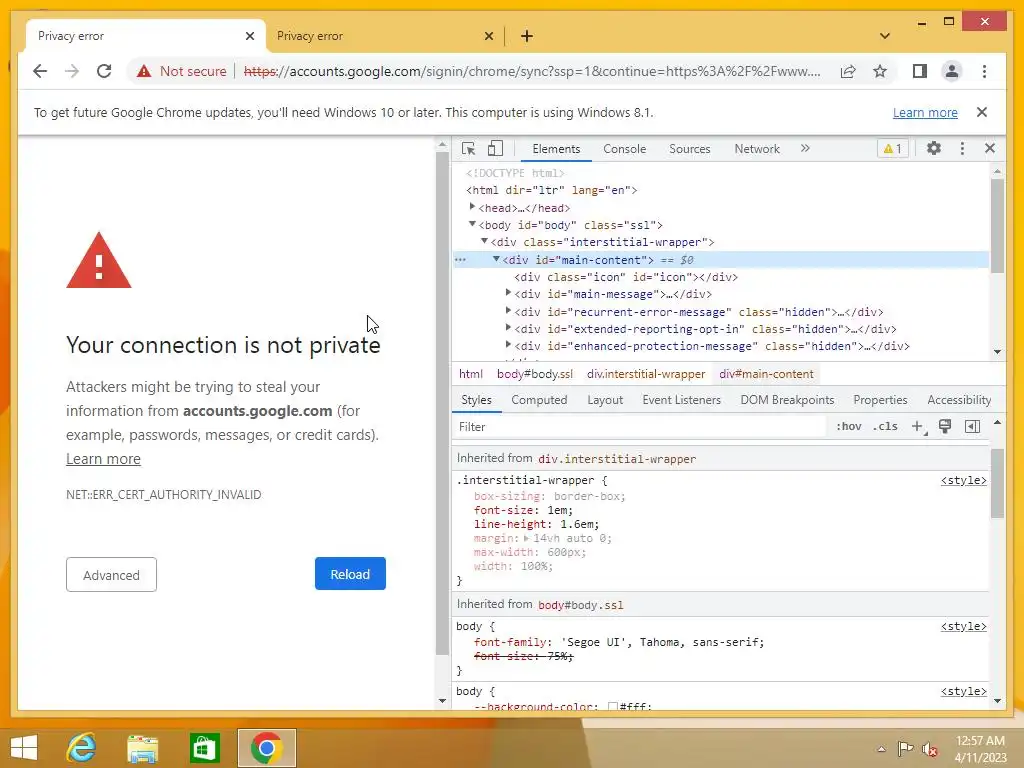Click the Advanced button
Image resolution: width=1024 pixels, height=768 pixels.
coord(111,575)
